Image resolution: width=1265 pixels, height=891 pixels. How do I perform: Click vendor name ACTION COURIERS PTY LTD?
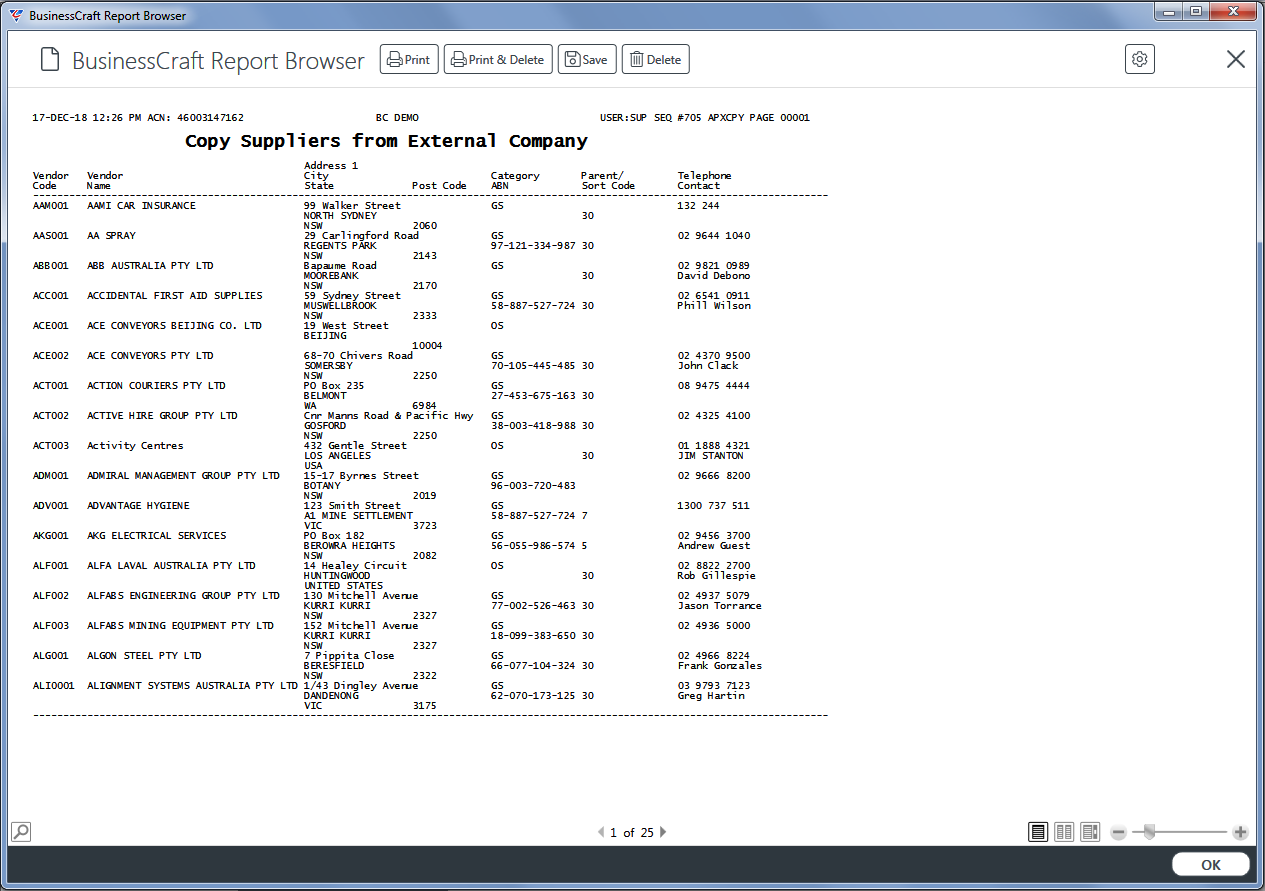(157, 386)
